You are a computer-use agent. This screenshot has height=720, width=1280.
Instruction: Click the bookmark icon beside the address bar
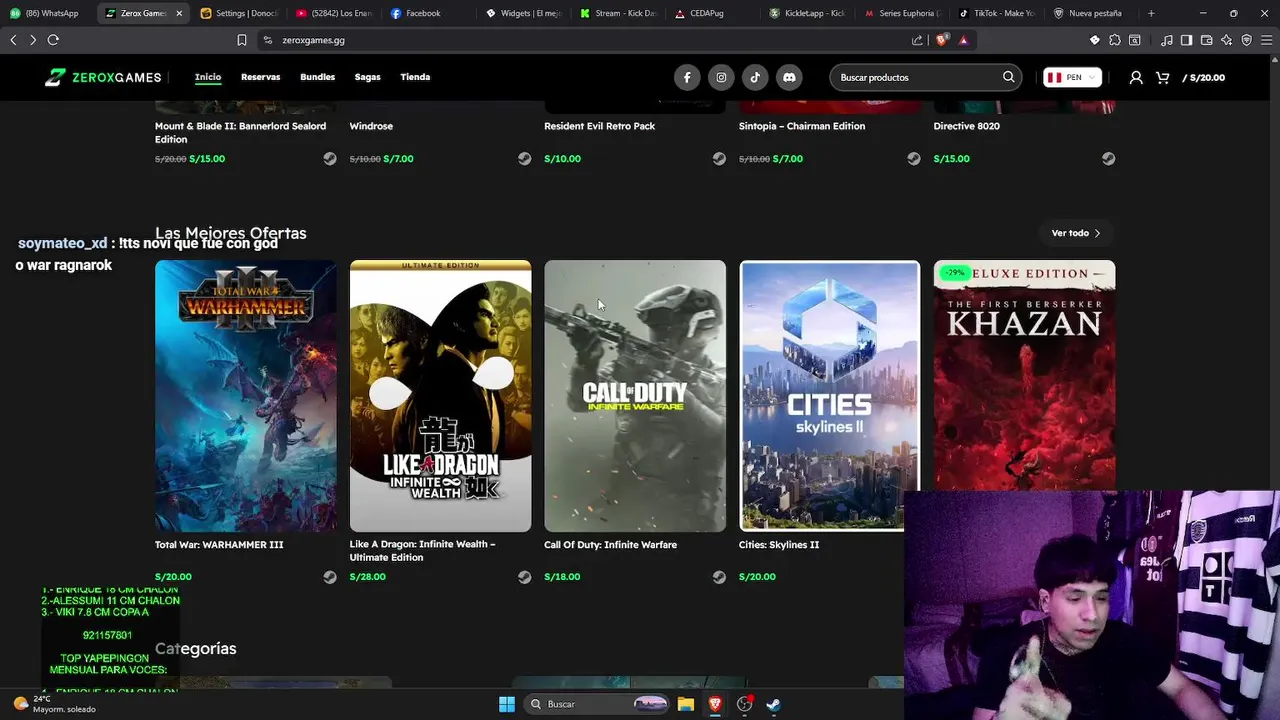click(x=241, y=40)
